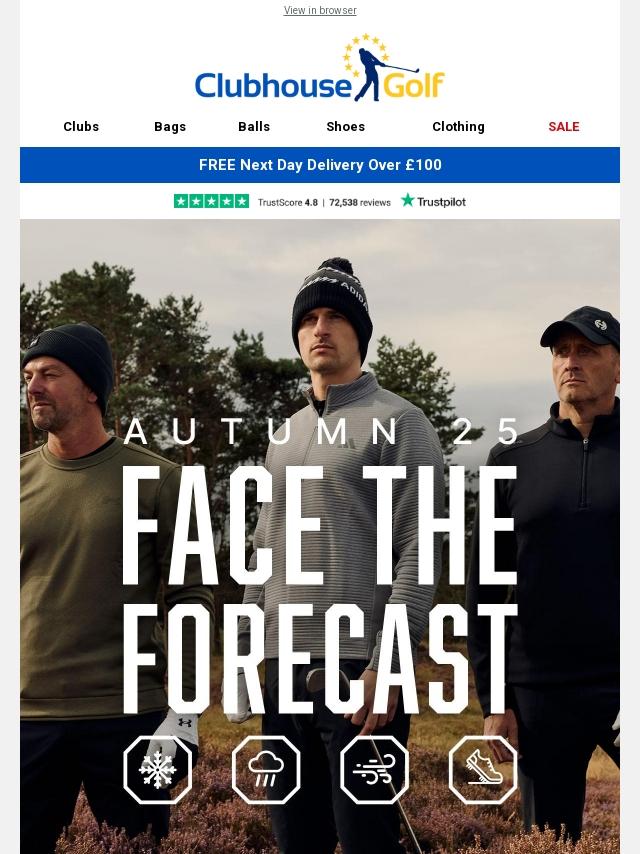640x854 pixels.
Task: Click the rain cloud icon
Action: click(266, 770)
